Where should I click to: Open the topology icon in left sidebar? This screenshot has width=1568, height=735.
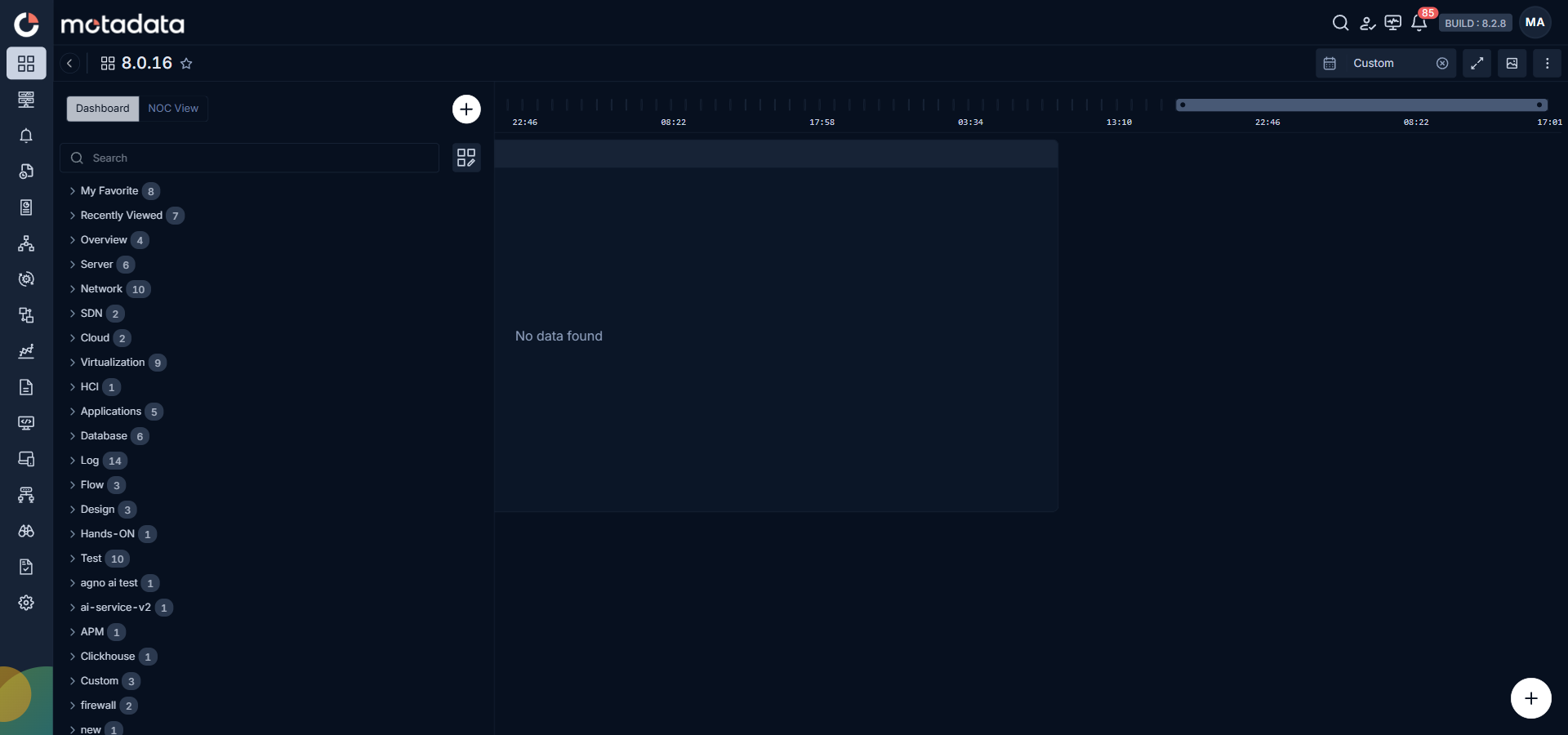click(x=26, y=243)
